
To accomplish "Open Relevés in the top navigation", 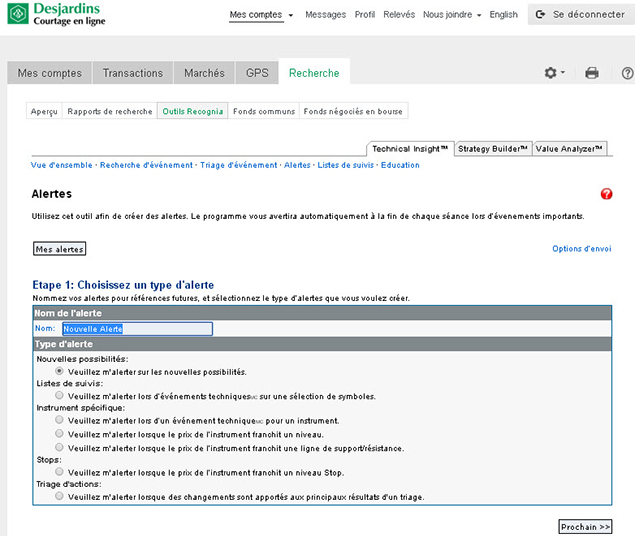I will pos(399,15).
